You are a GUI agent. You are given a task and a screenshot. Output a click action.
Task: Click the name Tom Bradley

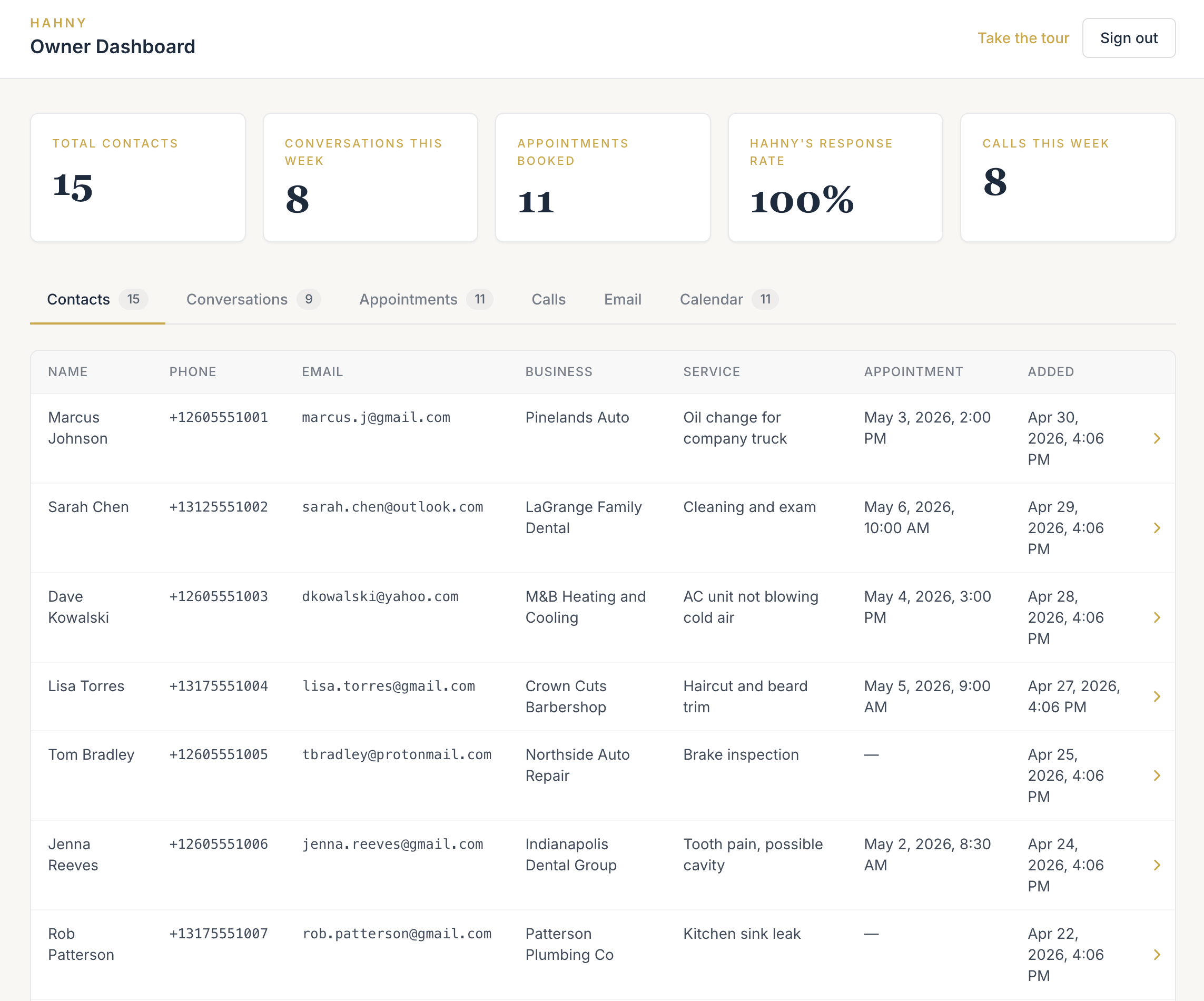tap(91, 754)
